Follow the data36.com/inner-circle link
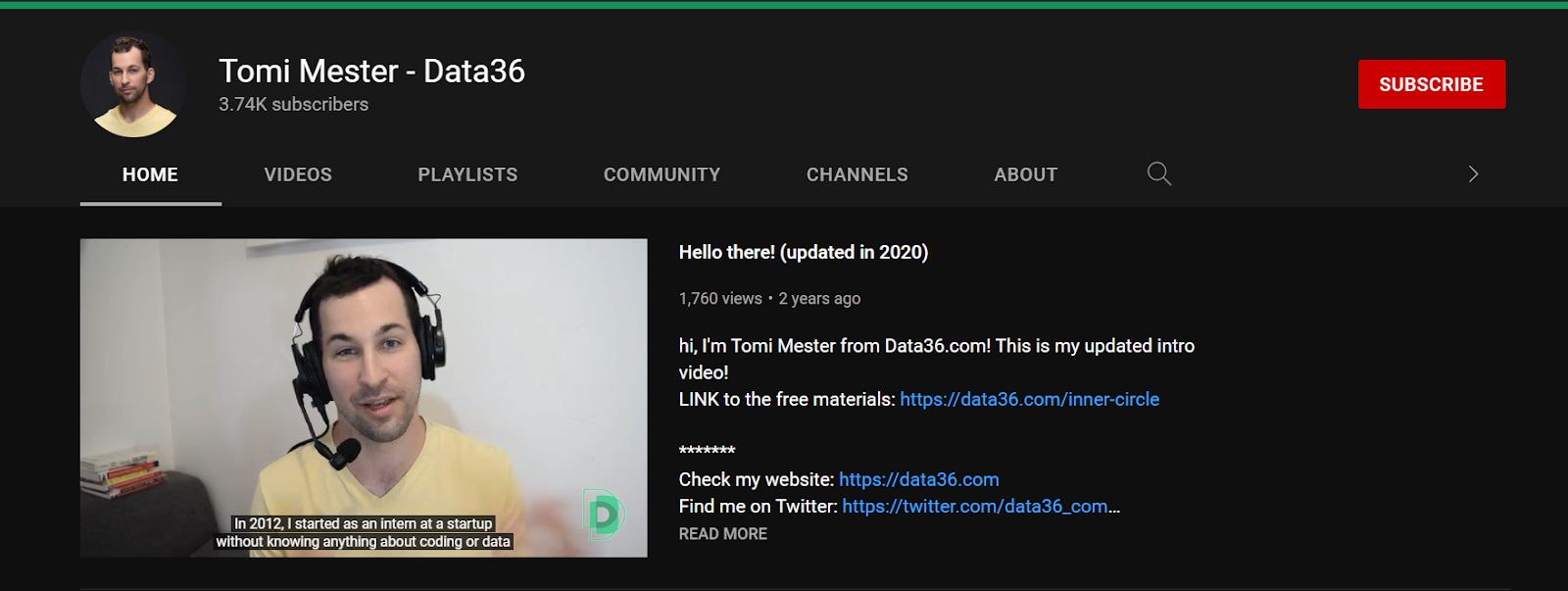1568x591 pixels. tap(1029, 399)
